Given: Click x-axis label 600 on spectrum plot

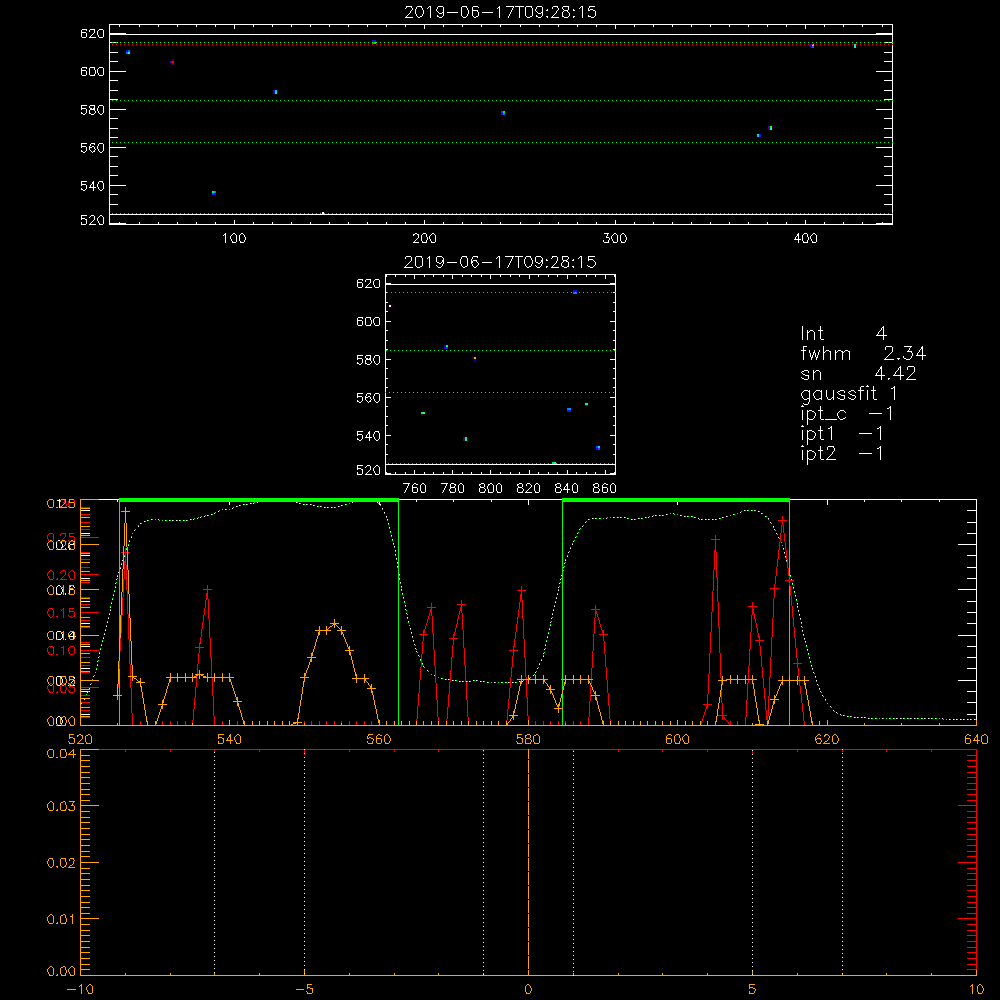Looking at the screenshot, I should pos(677,739).
